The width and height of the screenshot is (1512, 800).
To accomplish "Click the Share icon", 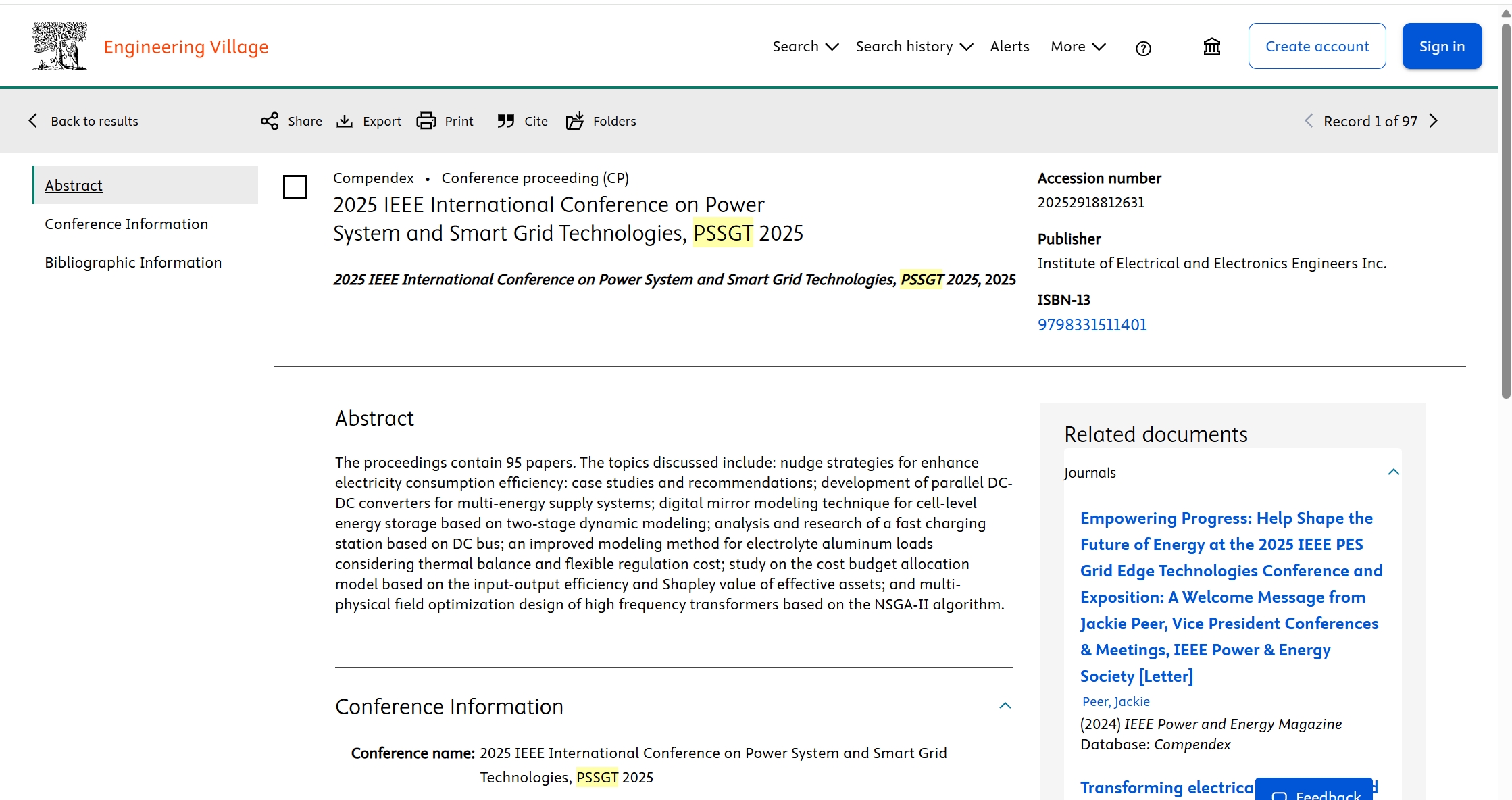I will click(270, 121).
